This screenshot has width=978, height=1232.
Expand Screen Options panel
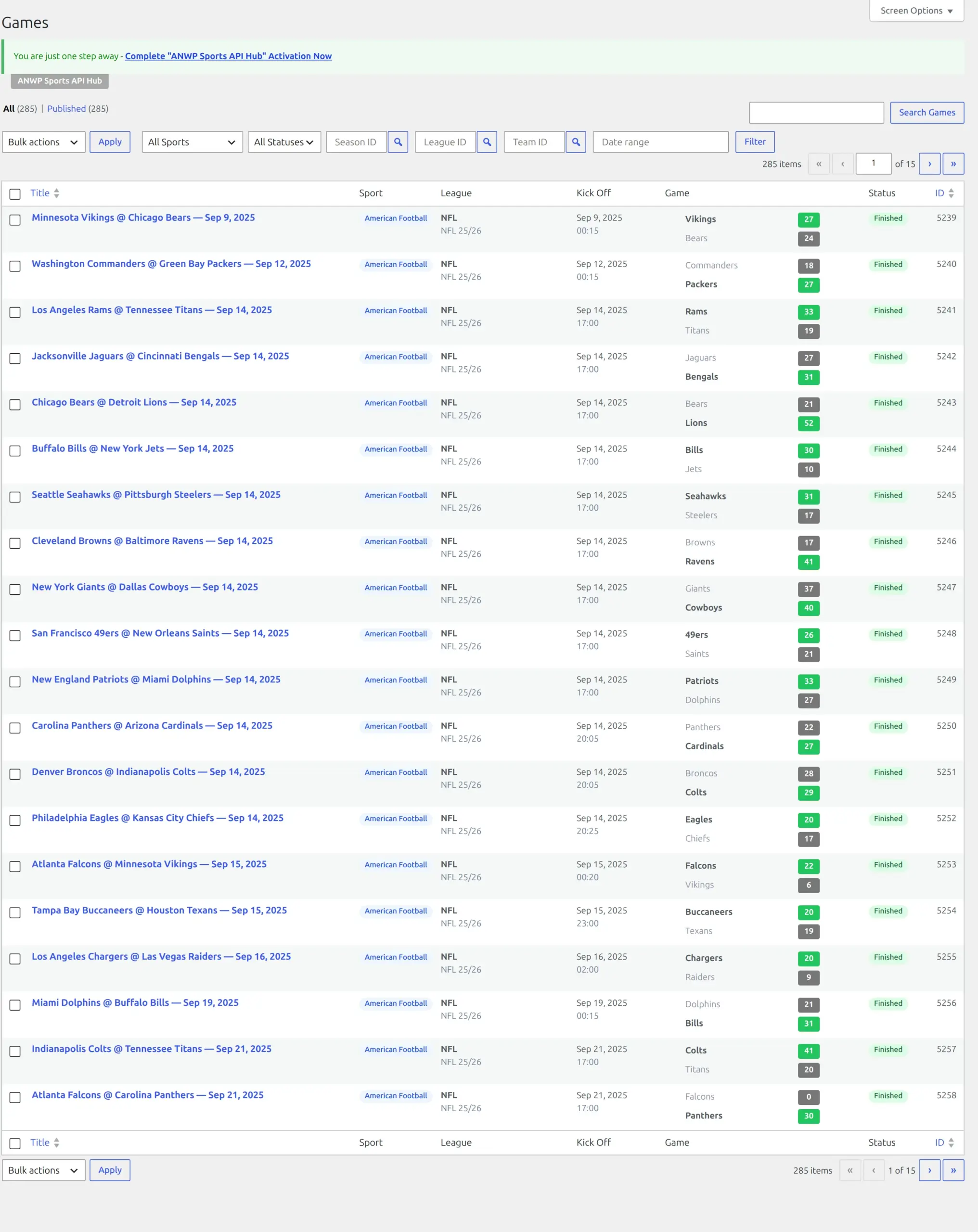[916, 11]
